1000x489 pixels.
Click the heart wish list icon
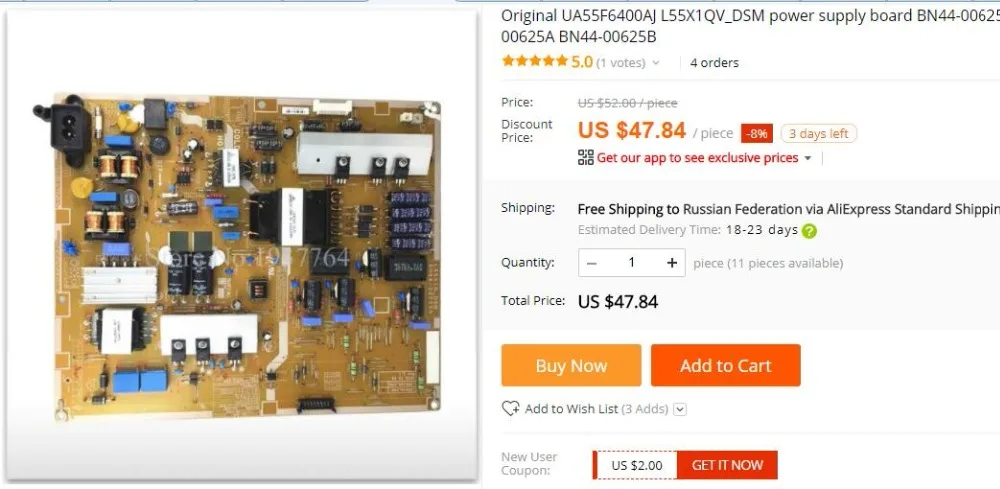tap(510, 409)
